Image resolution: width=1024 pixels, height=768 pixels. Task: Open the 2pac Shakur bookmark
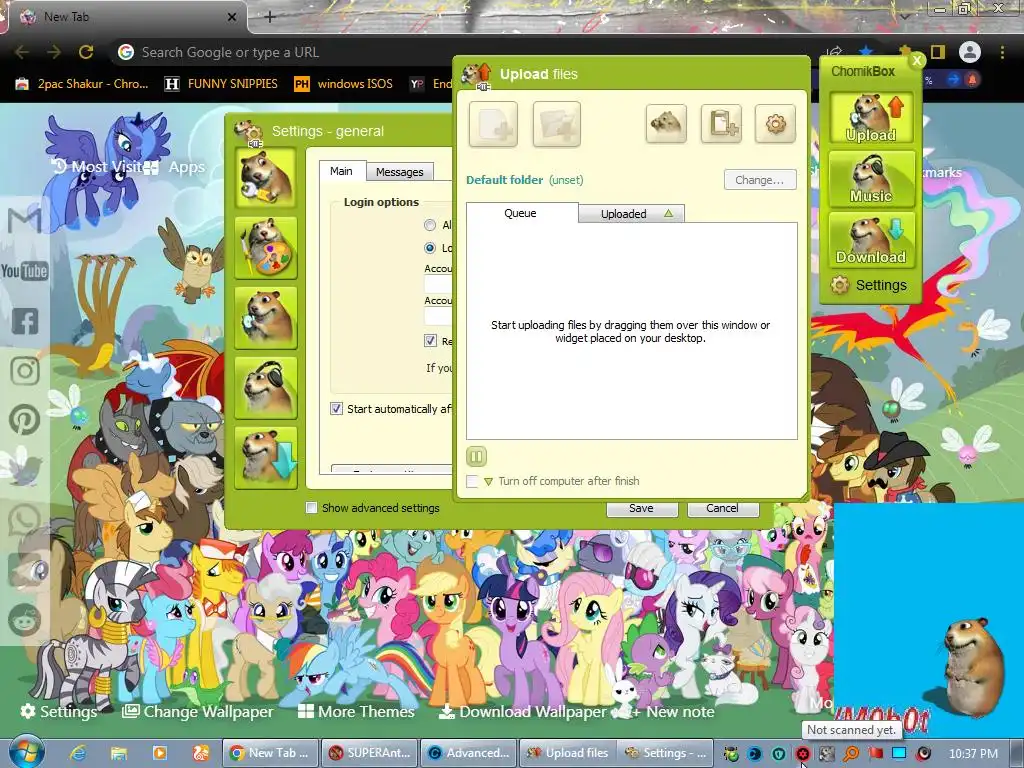pyautogui.click(x=82, y=84)
